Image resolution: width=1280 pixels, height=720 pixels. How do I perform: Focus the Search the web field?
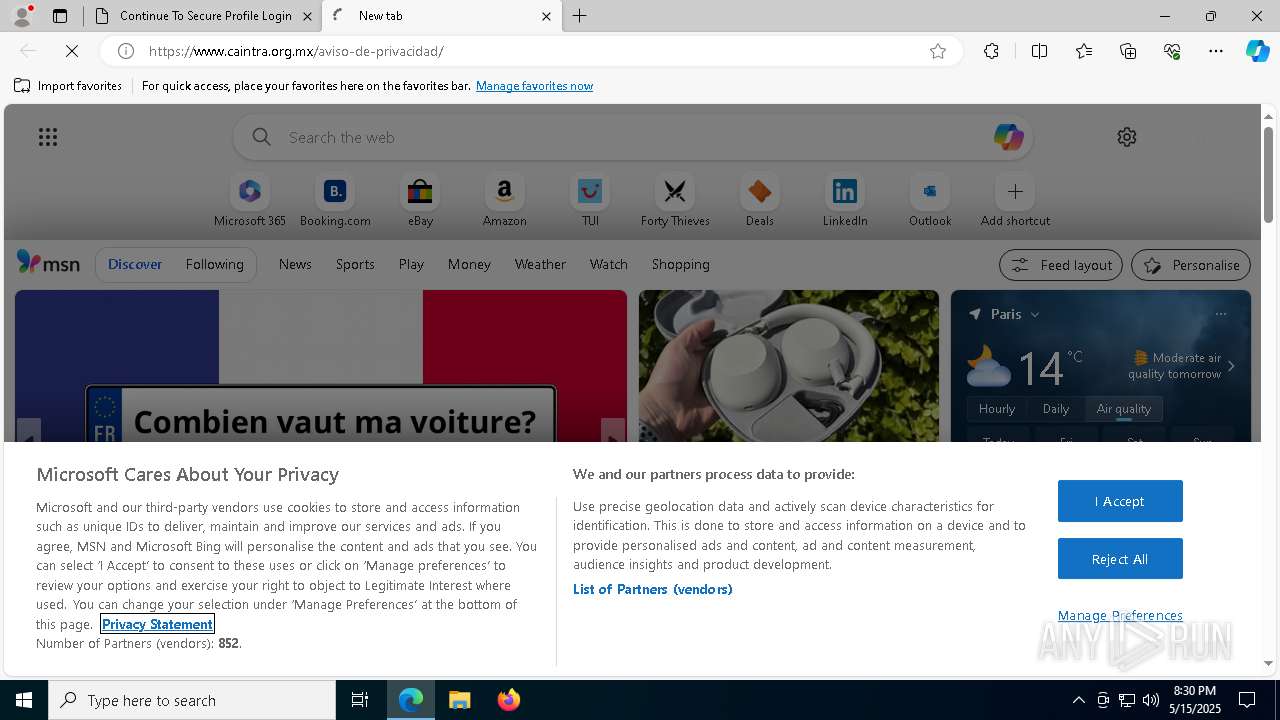633,137
